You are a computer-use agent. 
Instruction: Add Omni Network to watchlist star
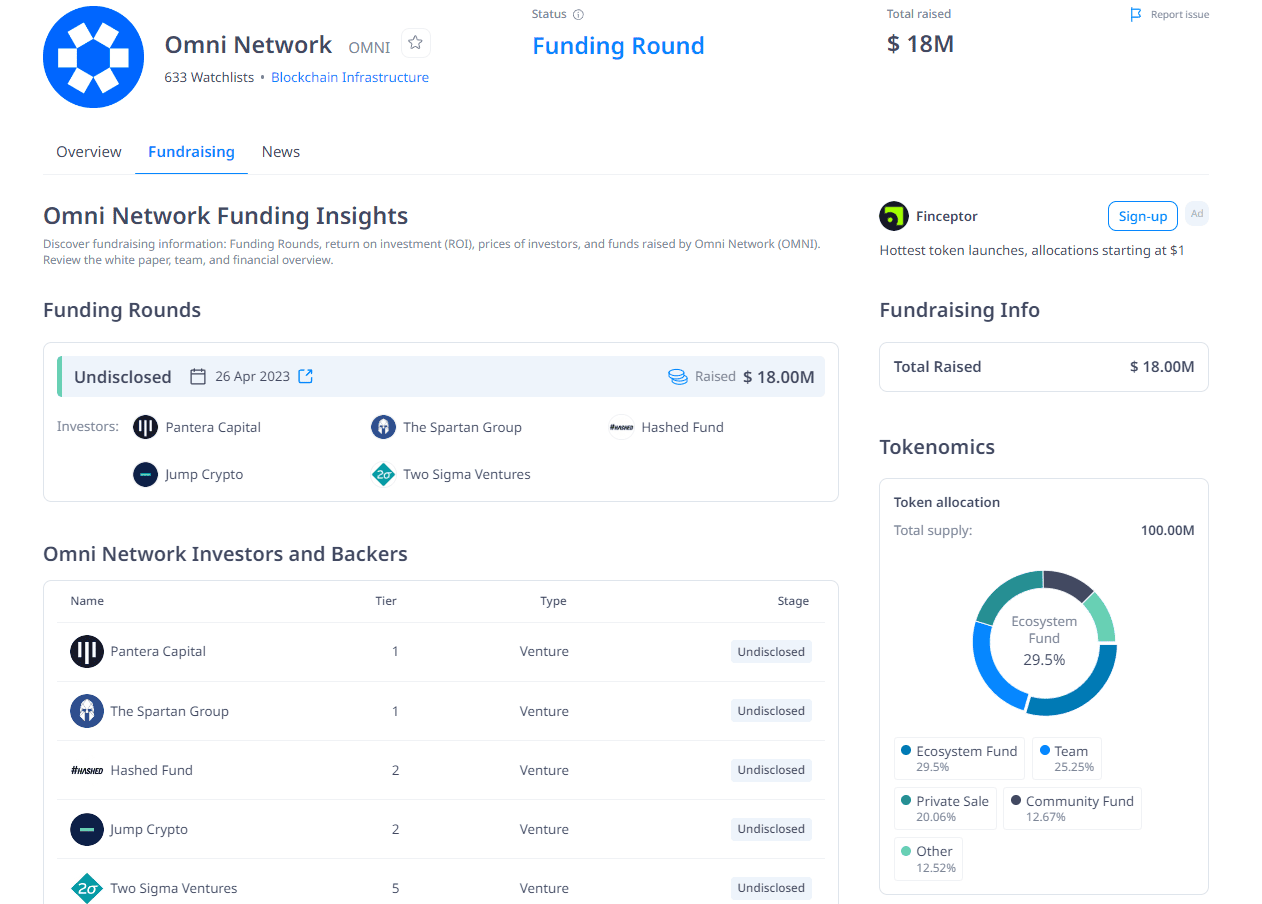[416, 43]
